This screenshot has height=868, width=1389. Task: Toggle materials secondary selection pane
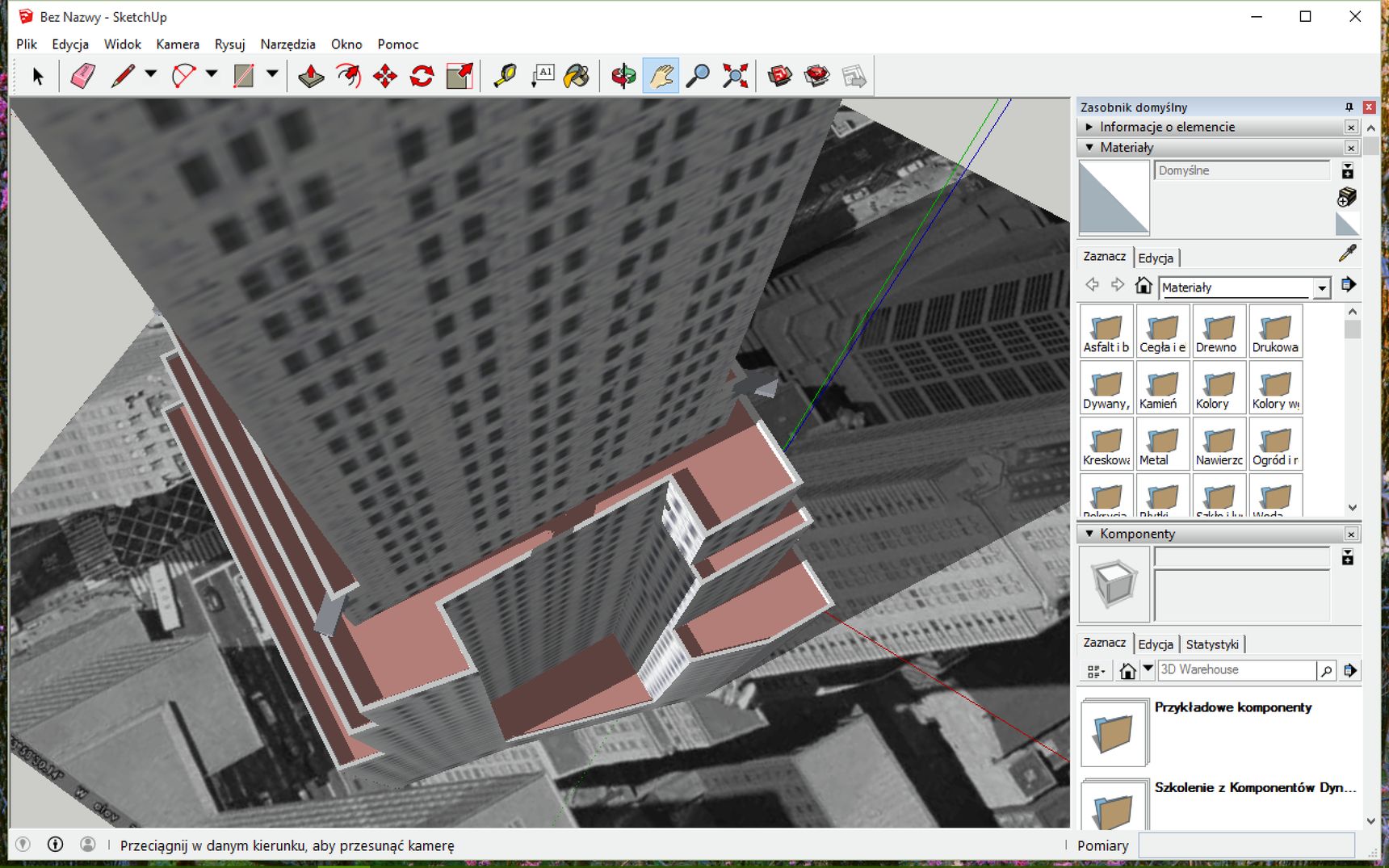pyautogui.click(x=1347, y=171)
